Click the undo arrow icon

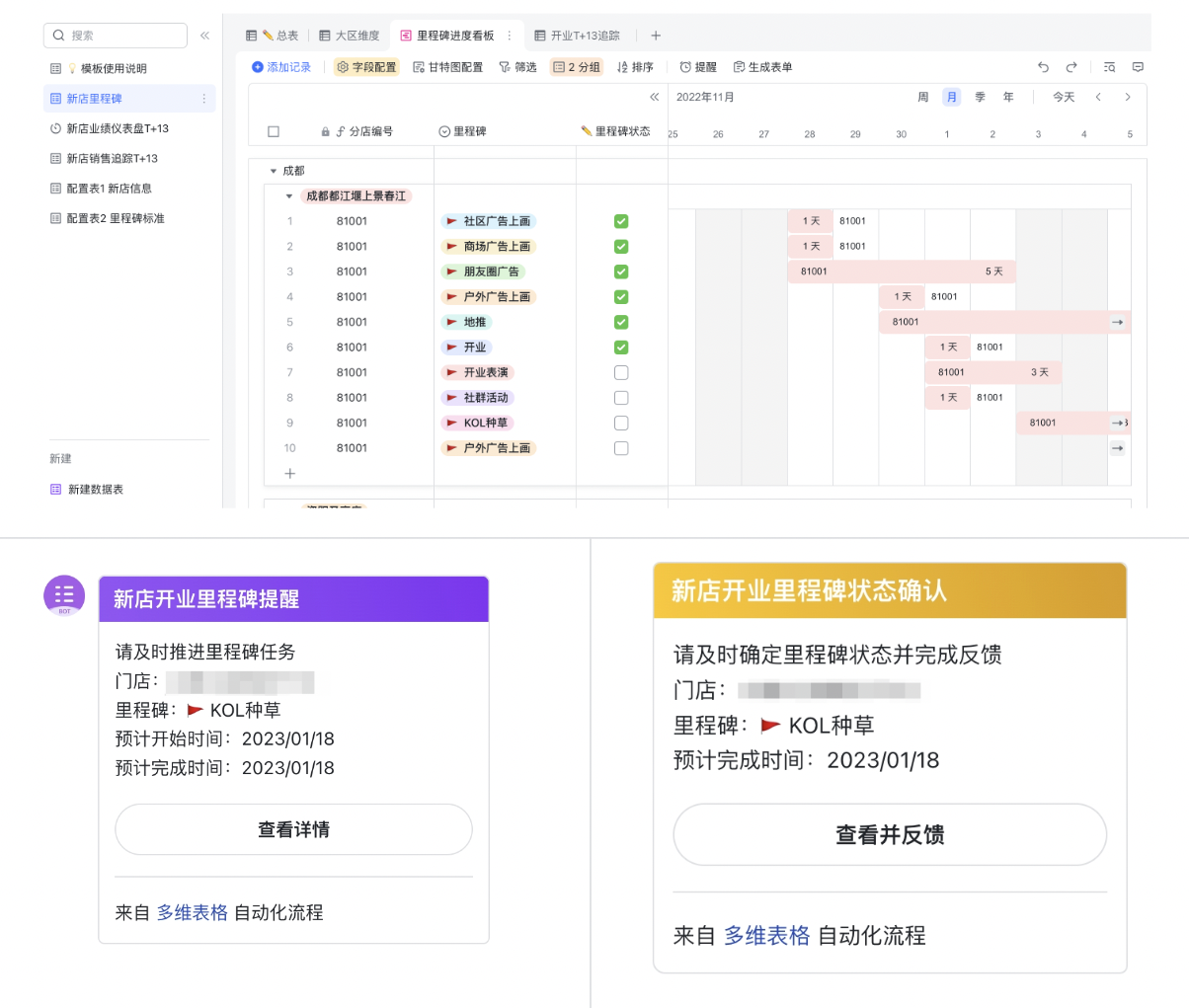click(x=1043, y=67)
